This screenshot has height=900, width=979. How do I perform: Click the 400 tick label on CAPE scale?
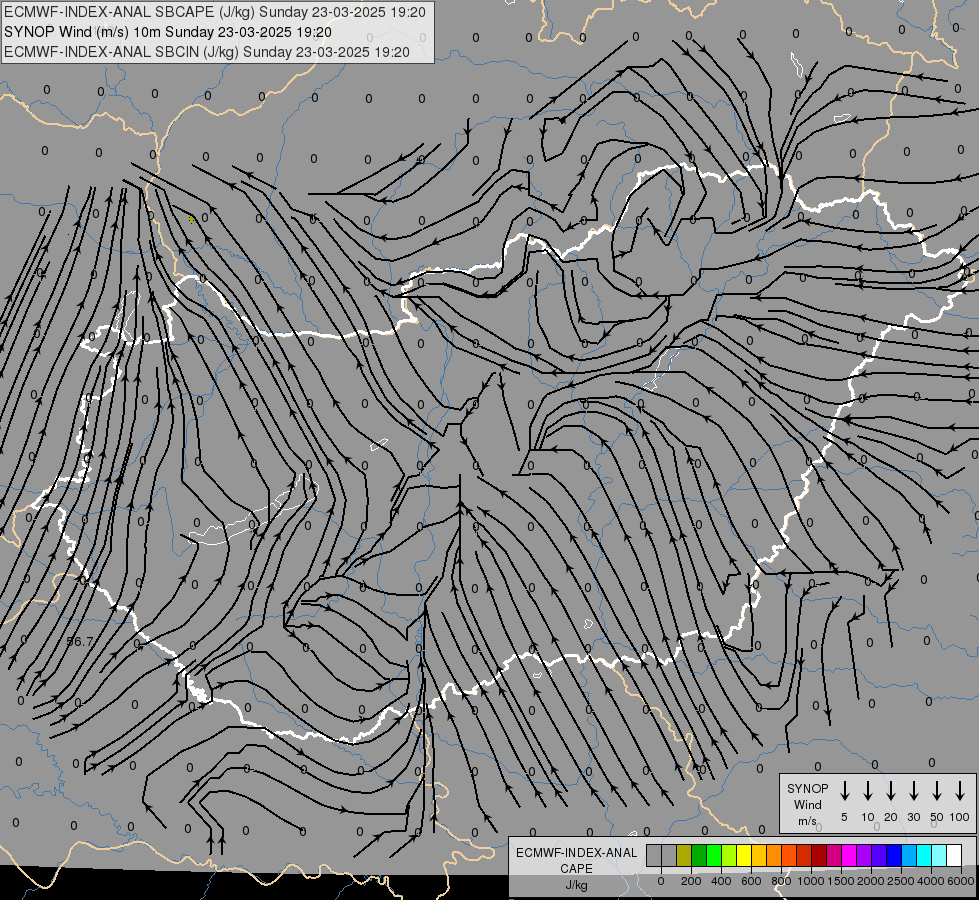pos(721,881)
